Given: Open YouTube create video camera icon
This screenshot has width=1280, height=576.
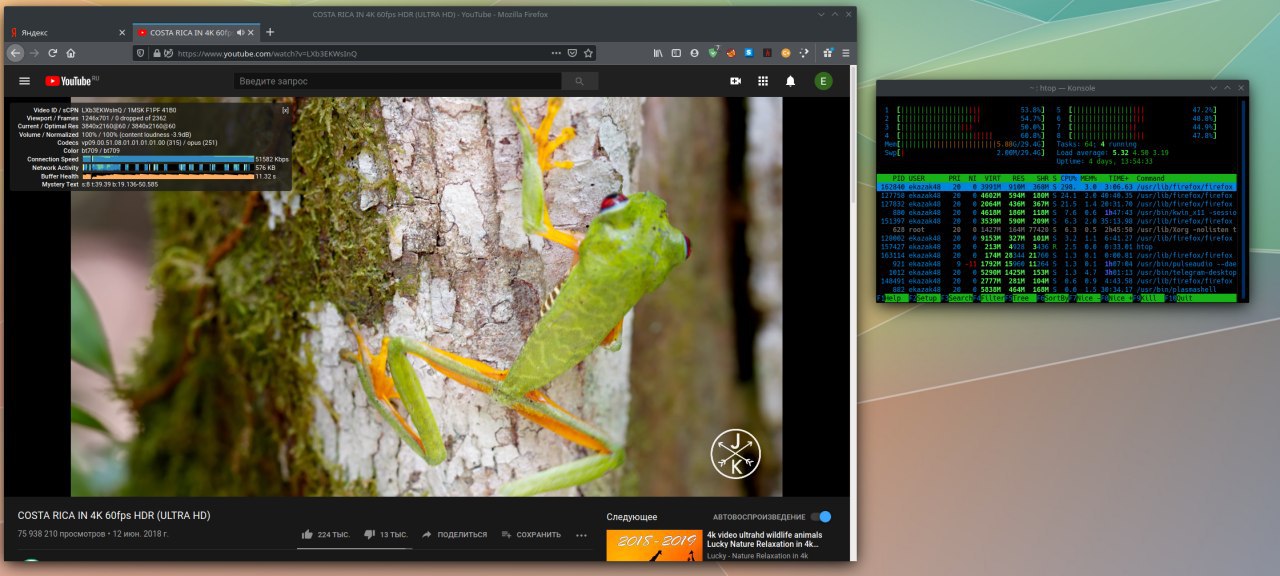Looking at the screenshot, I should pyautogui.click(x=735, y=81).
